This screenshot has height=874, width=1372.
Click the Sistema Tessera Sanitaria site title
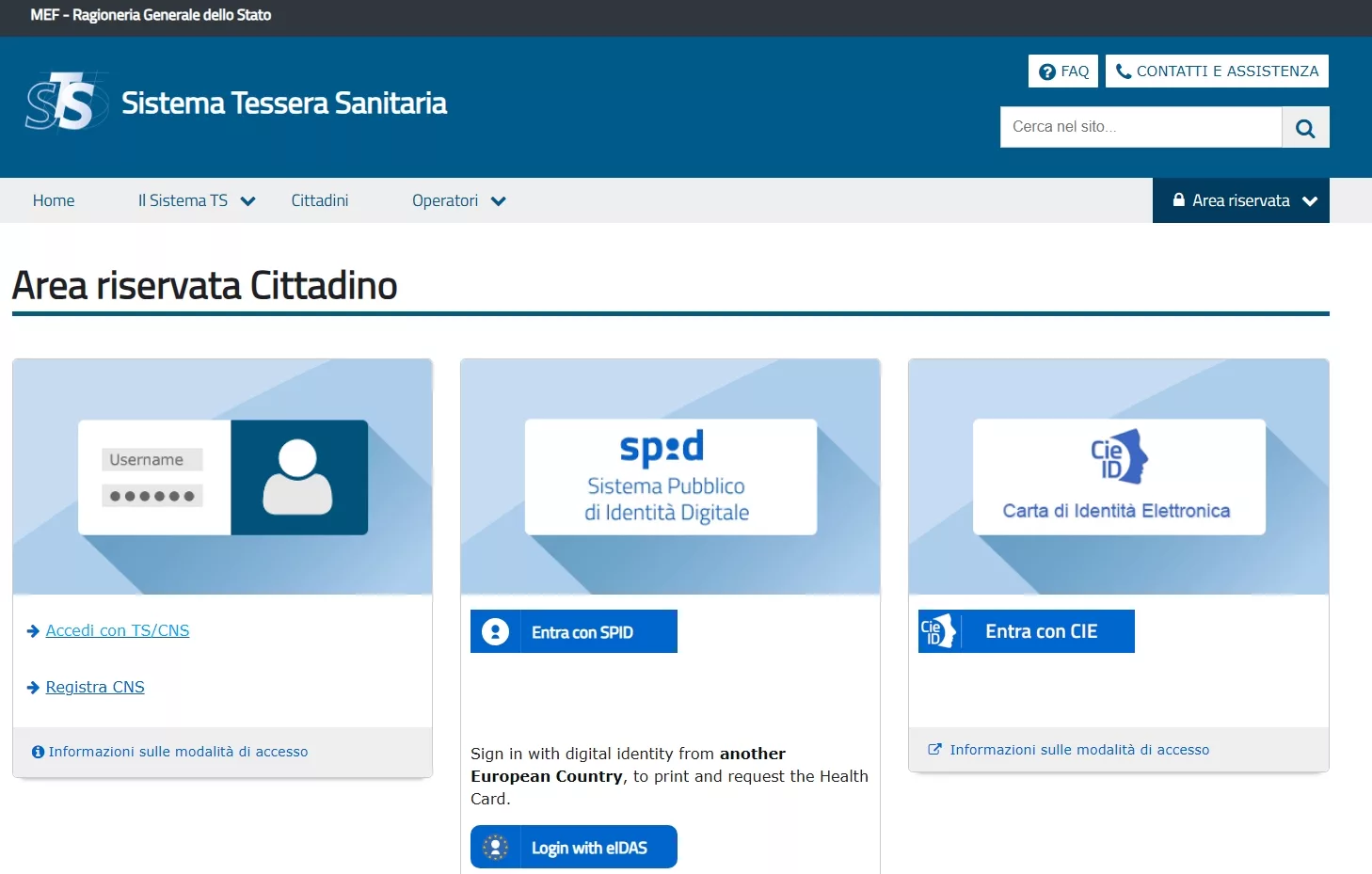coord(284,103)
